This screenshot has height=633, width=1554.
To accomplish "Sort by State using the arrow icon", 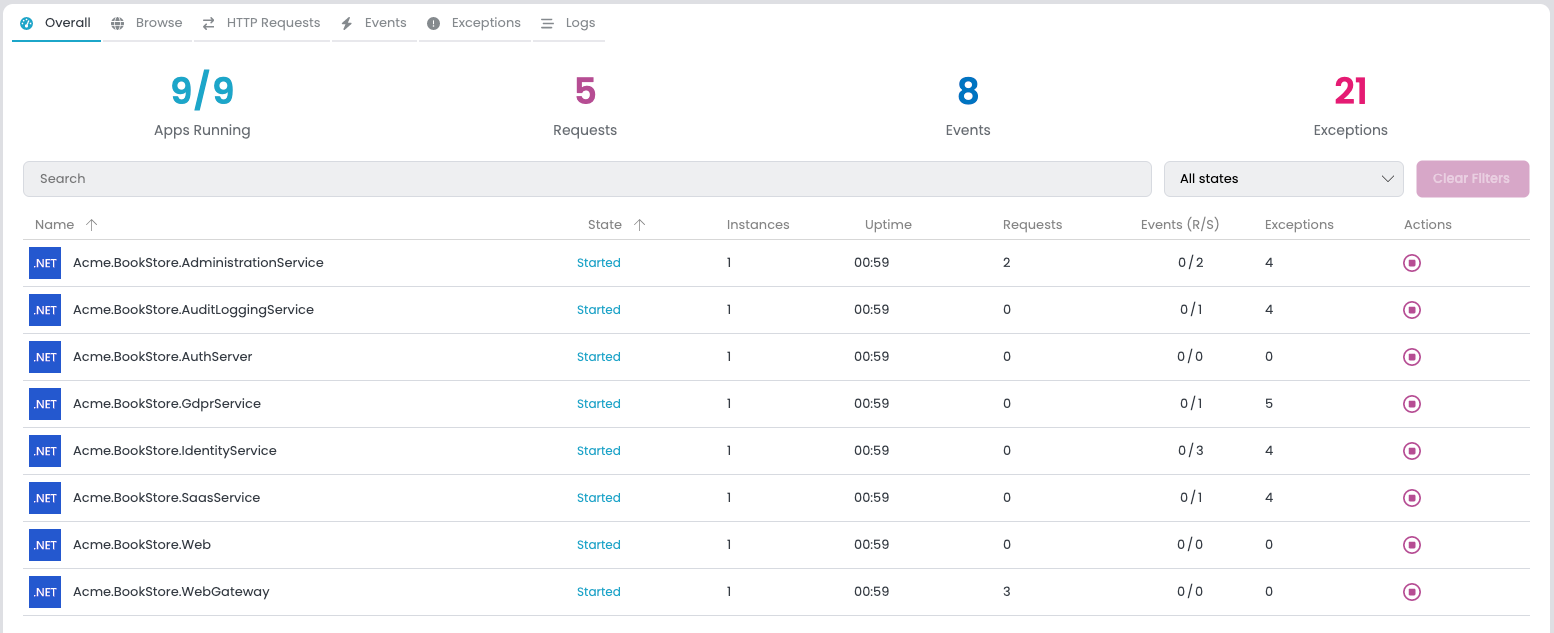I will (640, 225).
